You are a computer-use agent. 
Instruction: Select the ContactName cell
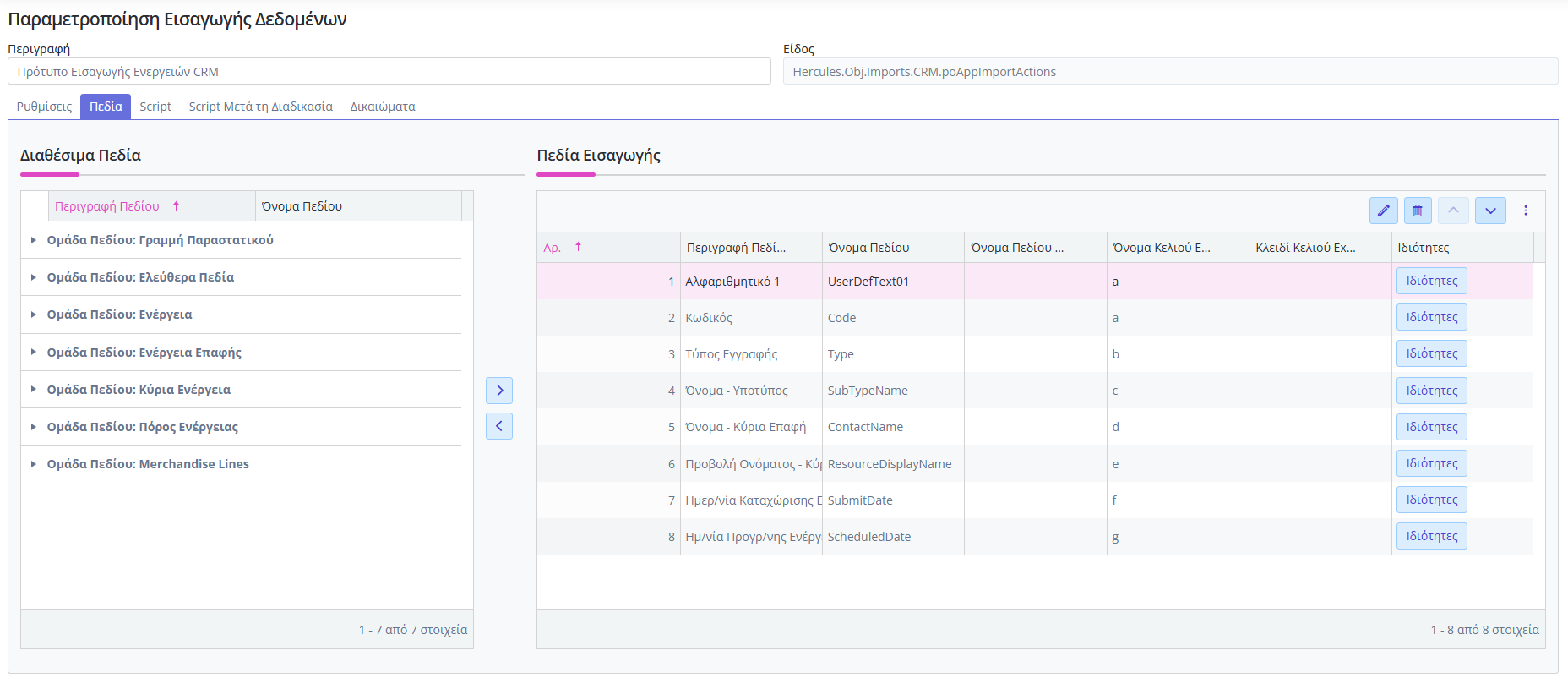(x=893, y=427)
